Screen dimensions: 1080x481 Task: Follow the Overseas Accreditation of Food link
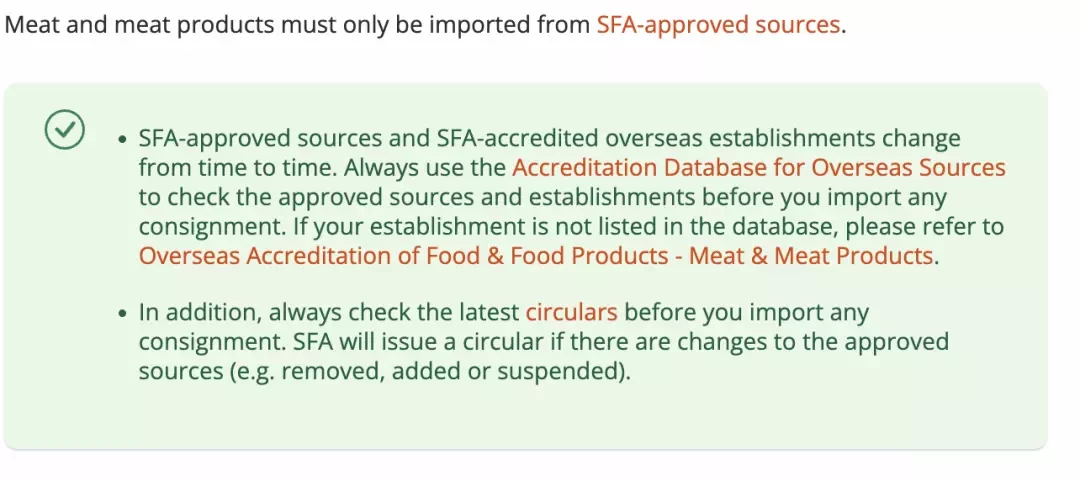(536, 256)
